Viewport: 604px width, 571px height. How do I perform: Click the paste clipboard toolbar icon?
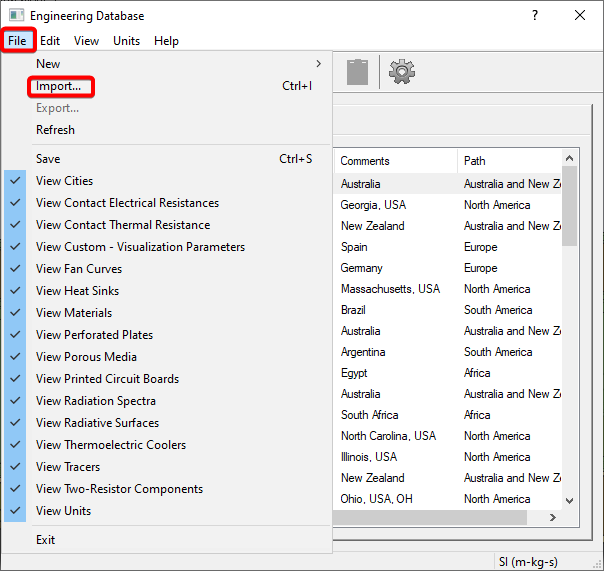tap(357, 72)
